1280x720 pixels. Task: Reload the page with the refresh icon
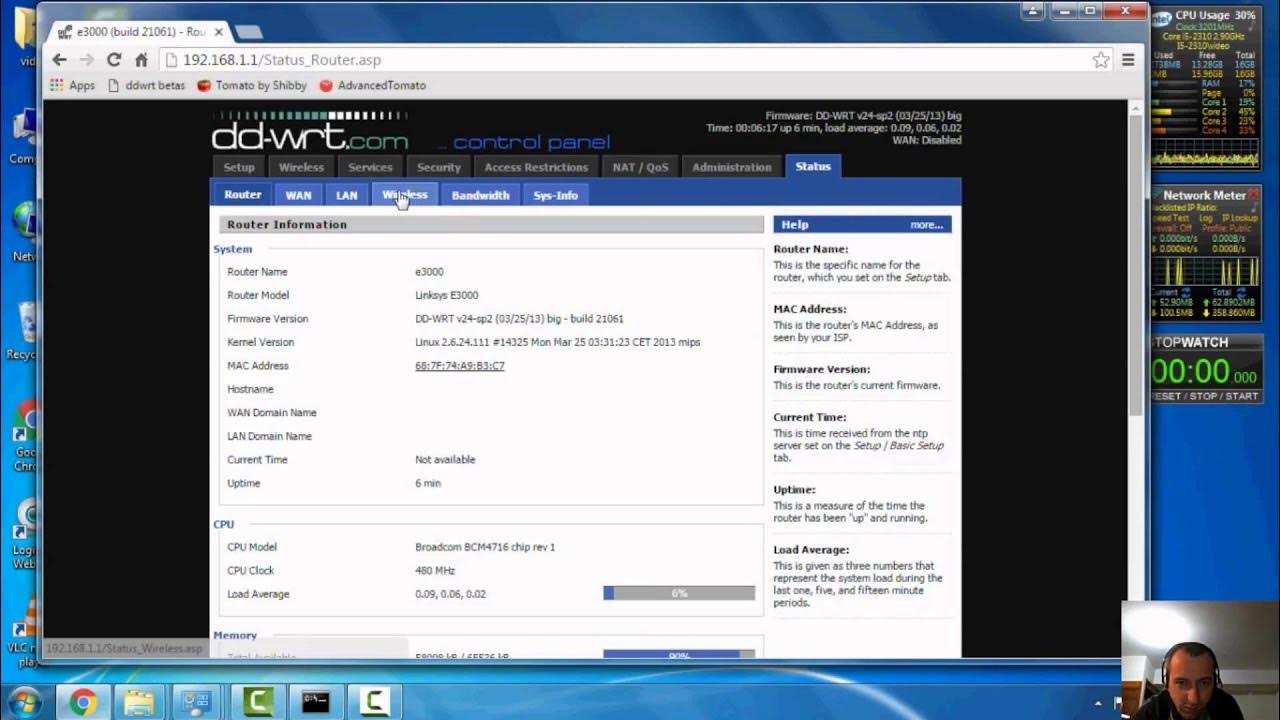[114, 60]
